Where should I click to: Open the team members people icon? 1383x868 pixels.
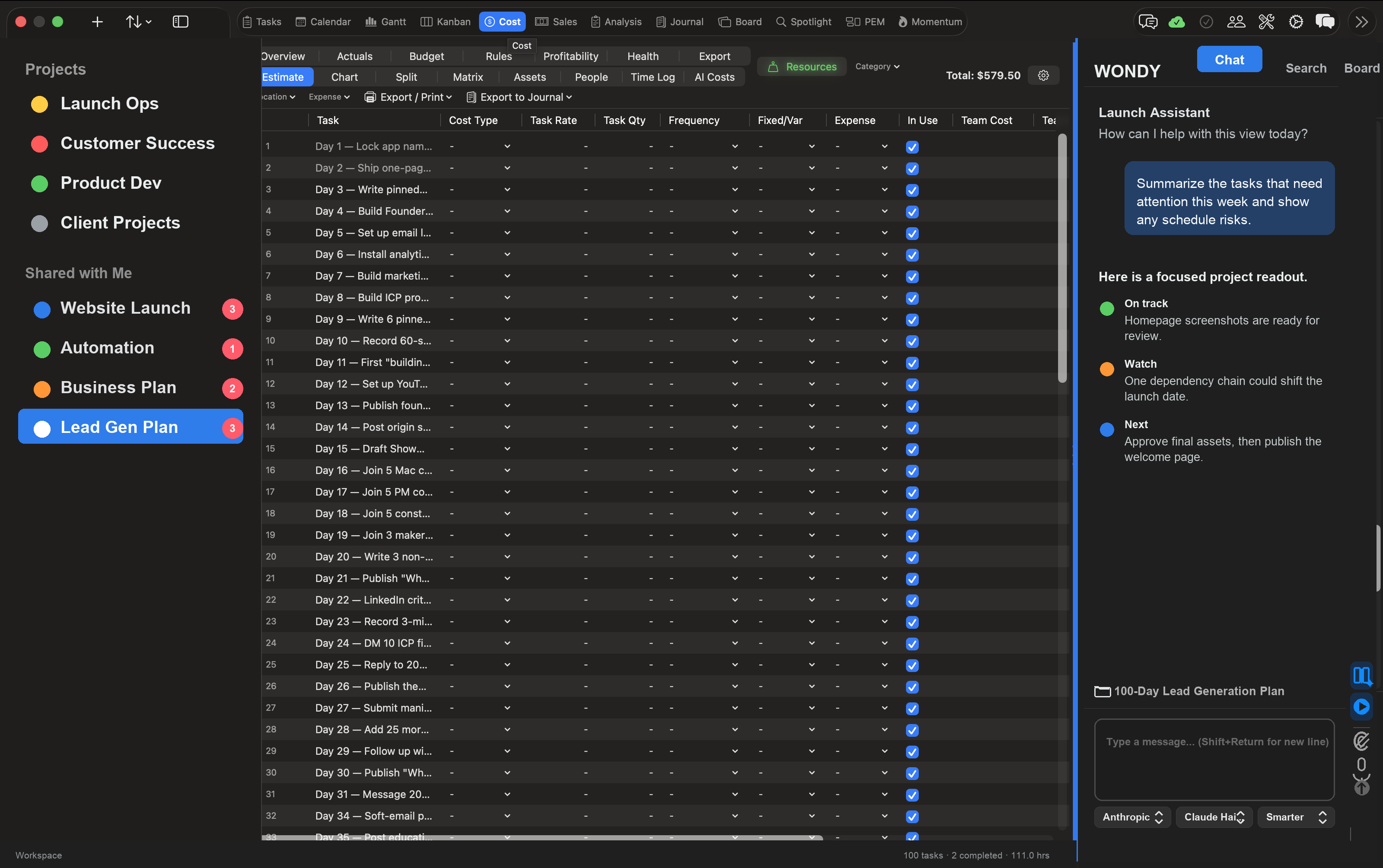pyautogui.click(x=1236, y=22)
